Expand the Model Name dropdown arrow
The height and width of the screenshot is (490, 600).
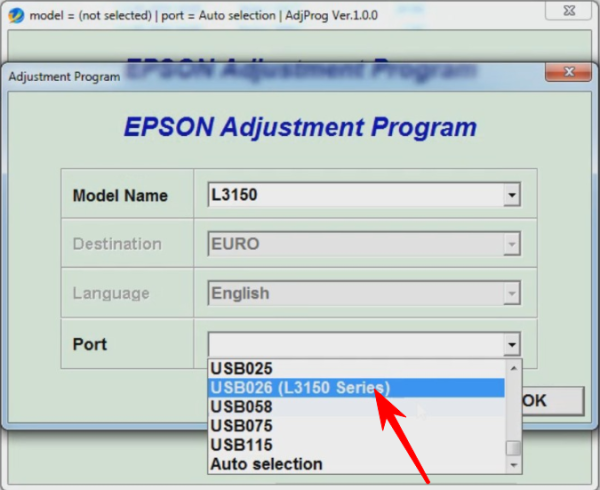coord(512,195)
